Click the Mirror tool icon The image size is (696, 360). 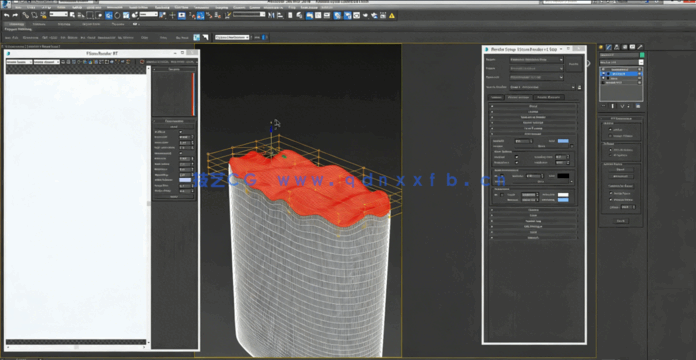click(271, 15)
